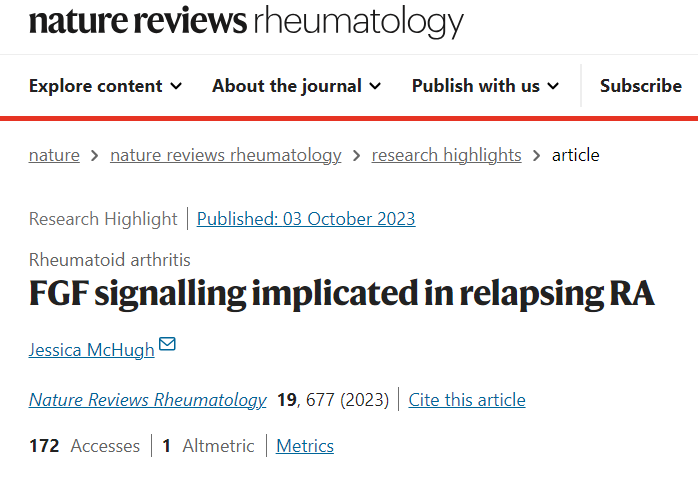Image resolution: width=698 pixels, height=498 pixels.
Task: Click the italic Nature Reviews Rheumatology journal link
Action: [148, 400]
